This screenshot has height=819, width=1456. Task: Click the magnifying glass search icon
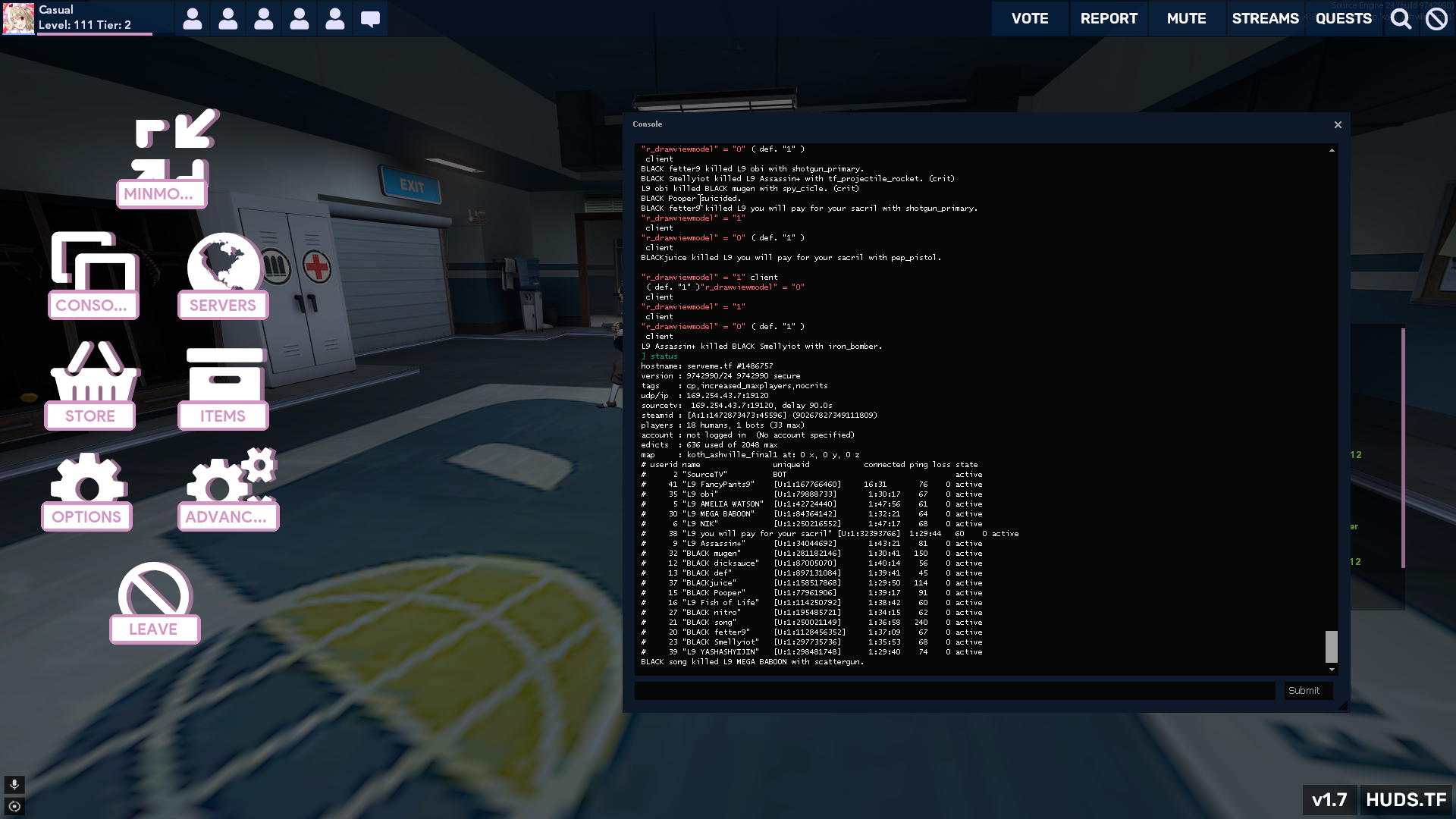coord(1401,19)
